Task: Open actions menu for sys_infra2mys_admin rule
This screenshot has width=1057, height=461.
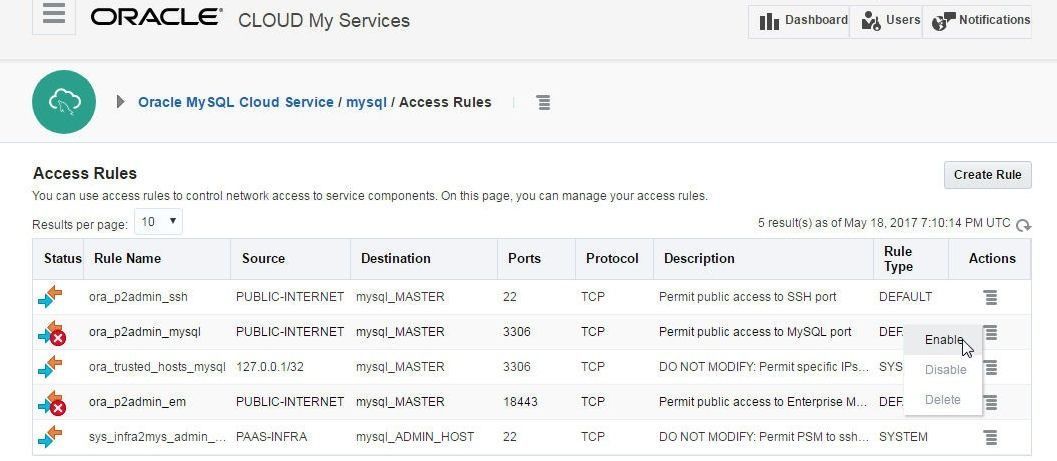Action: [990, 437]
